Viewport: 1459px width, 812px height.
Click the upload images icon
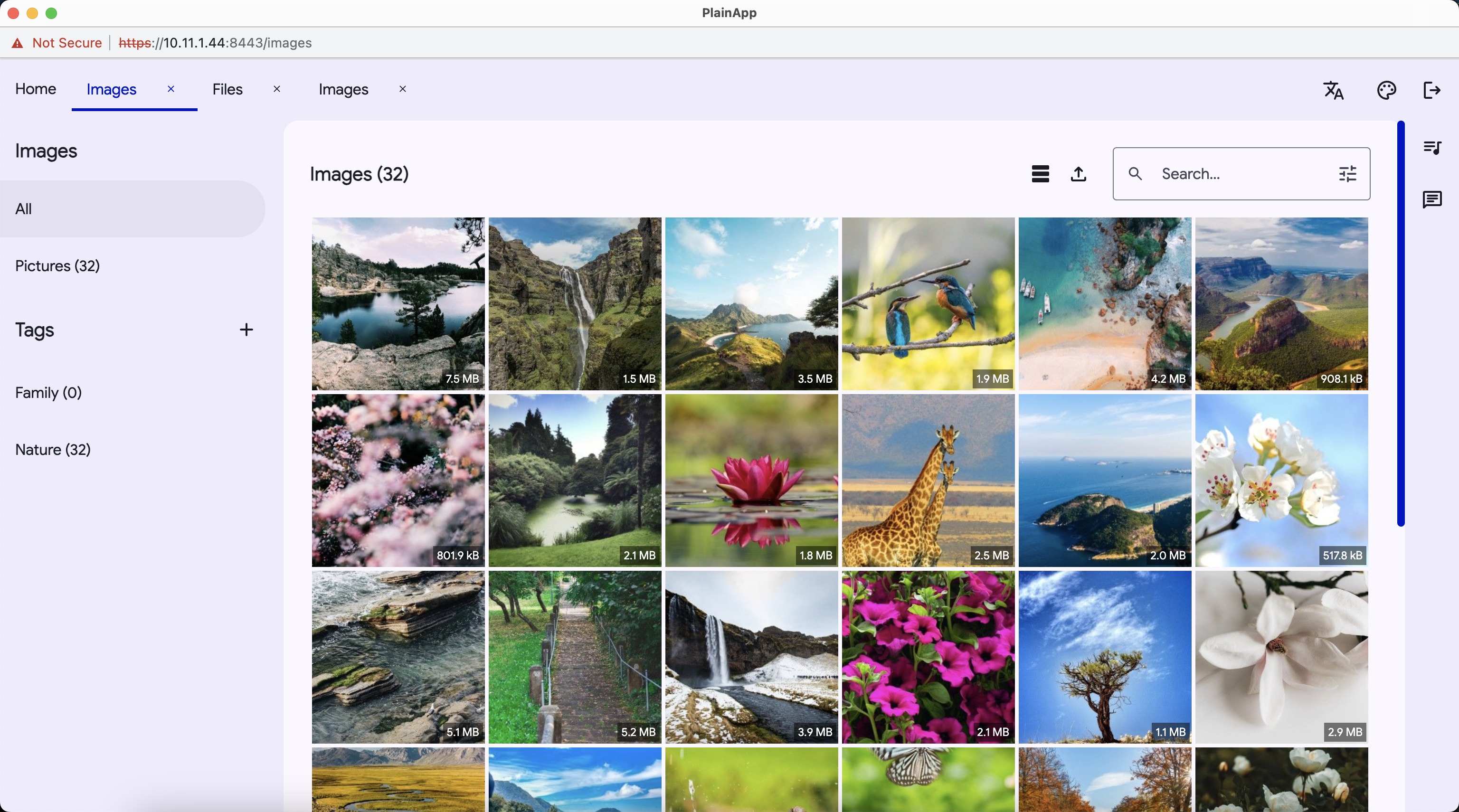pyautogui.click(x=1079, y=174)
